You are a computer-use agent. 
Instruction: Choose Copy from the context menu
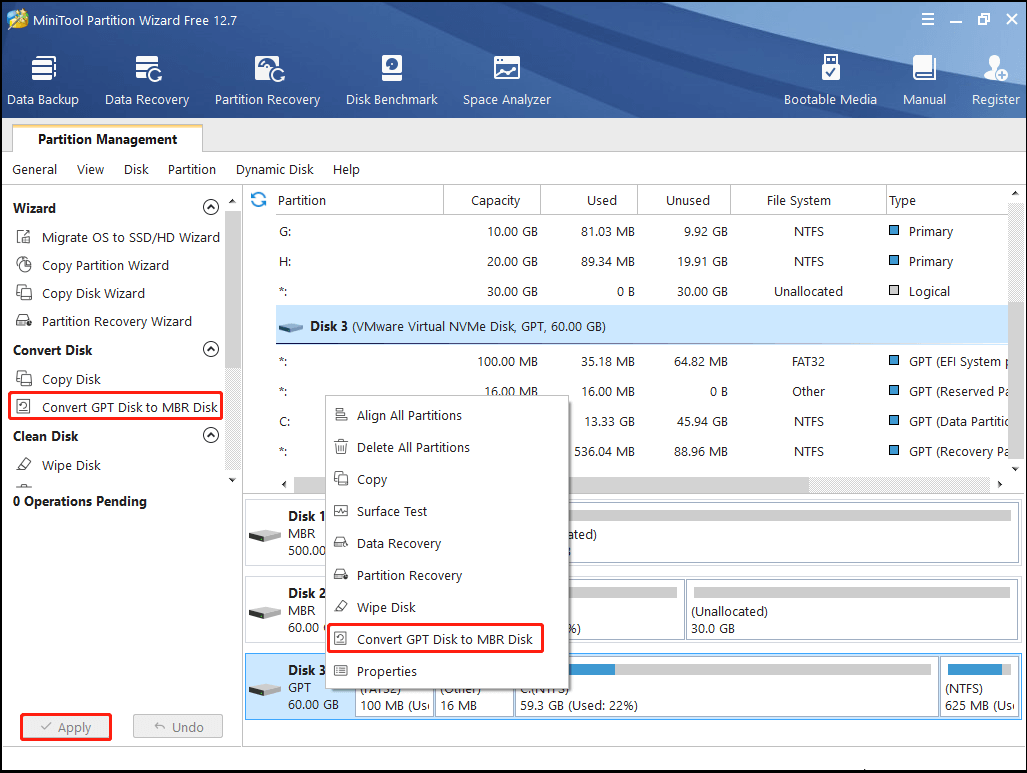(447, 480)
